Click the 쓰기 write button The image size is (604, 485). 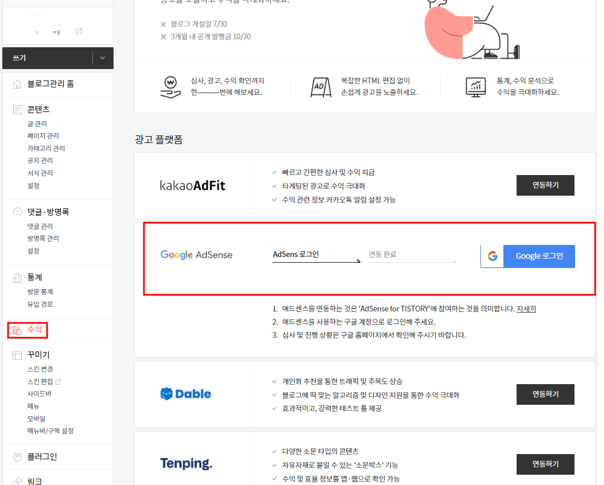click(48, 58)
